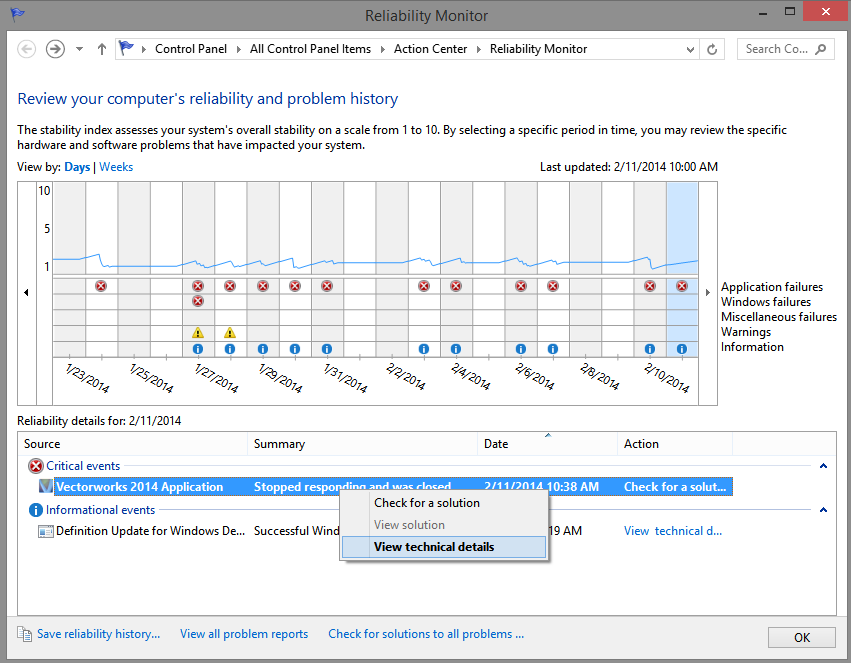851x663 pixels.
Task: Click the Back navigation arrow
Action: click(27, 49)
